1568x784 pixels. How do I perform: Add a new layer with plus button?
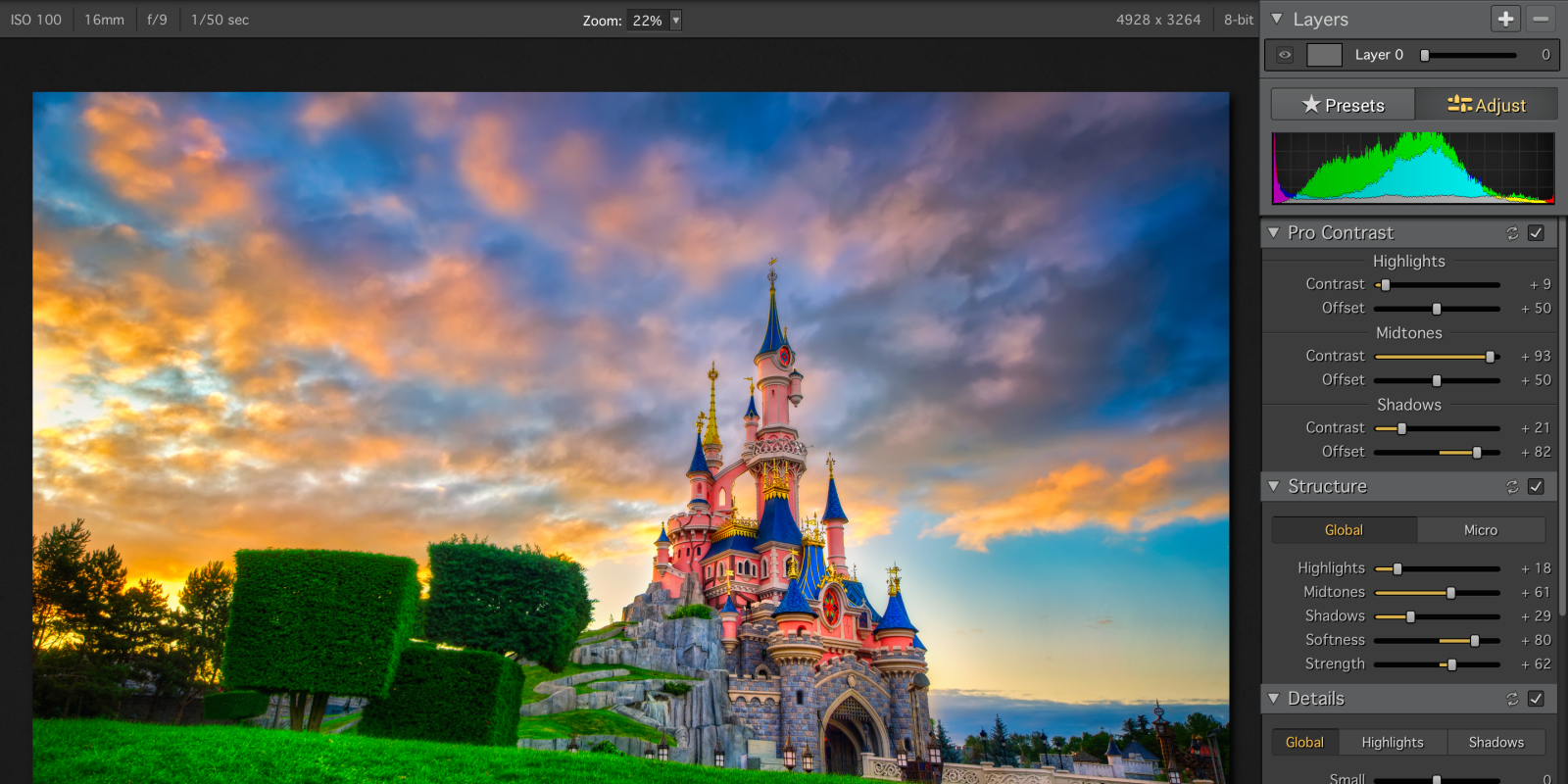(1505, 19)
